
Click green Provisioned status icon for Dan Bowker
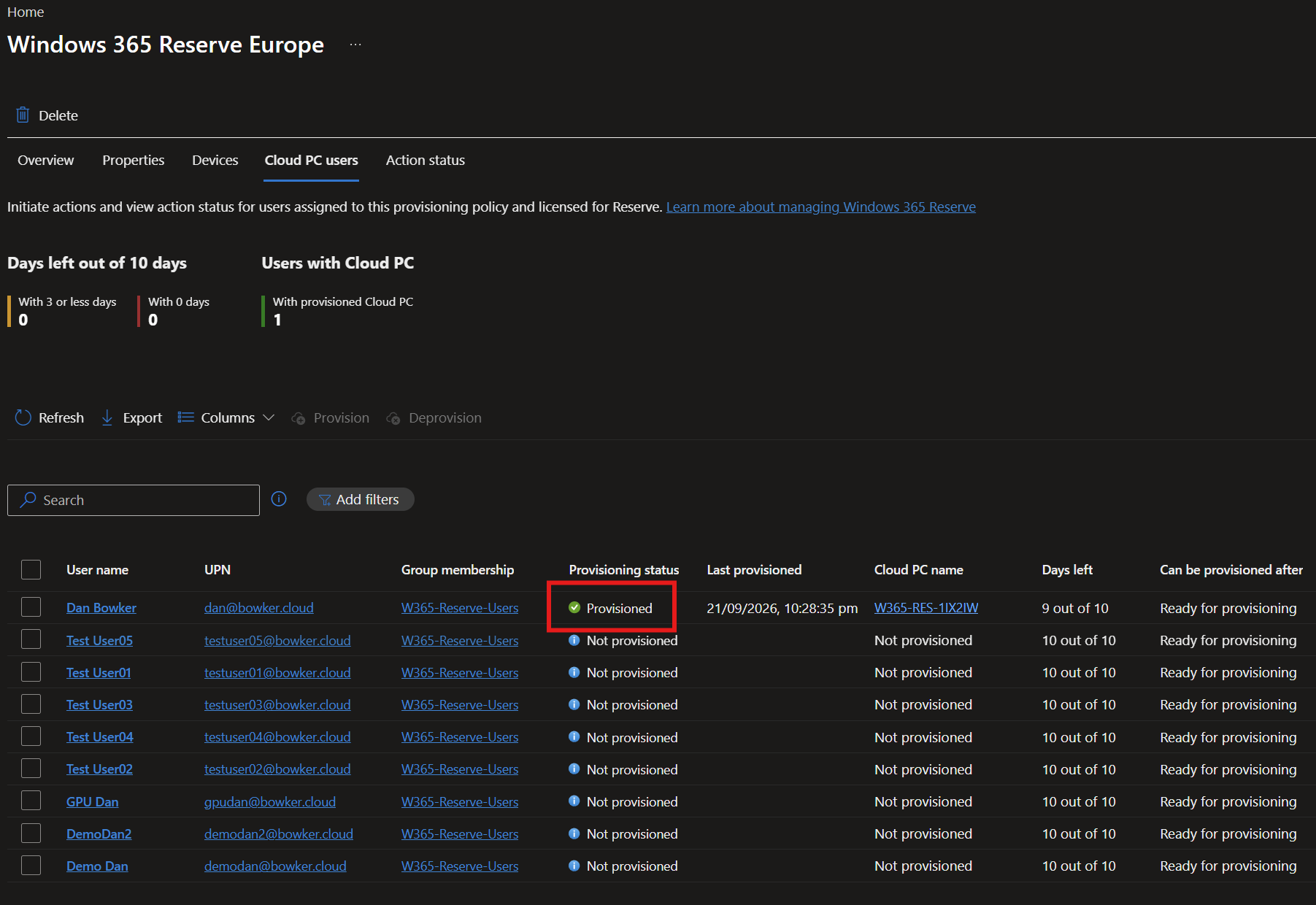point(574,608)
